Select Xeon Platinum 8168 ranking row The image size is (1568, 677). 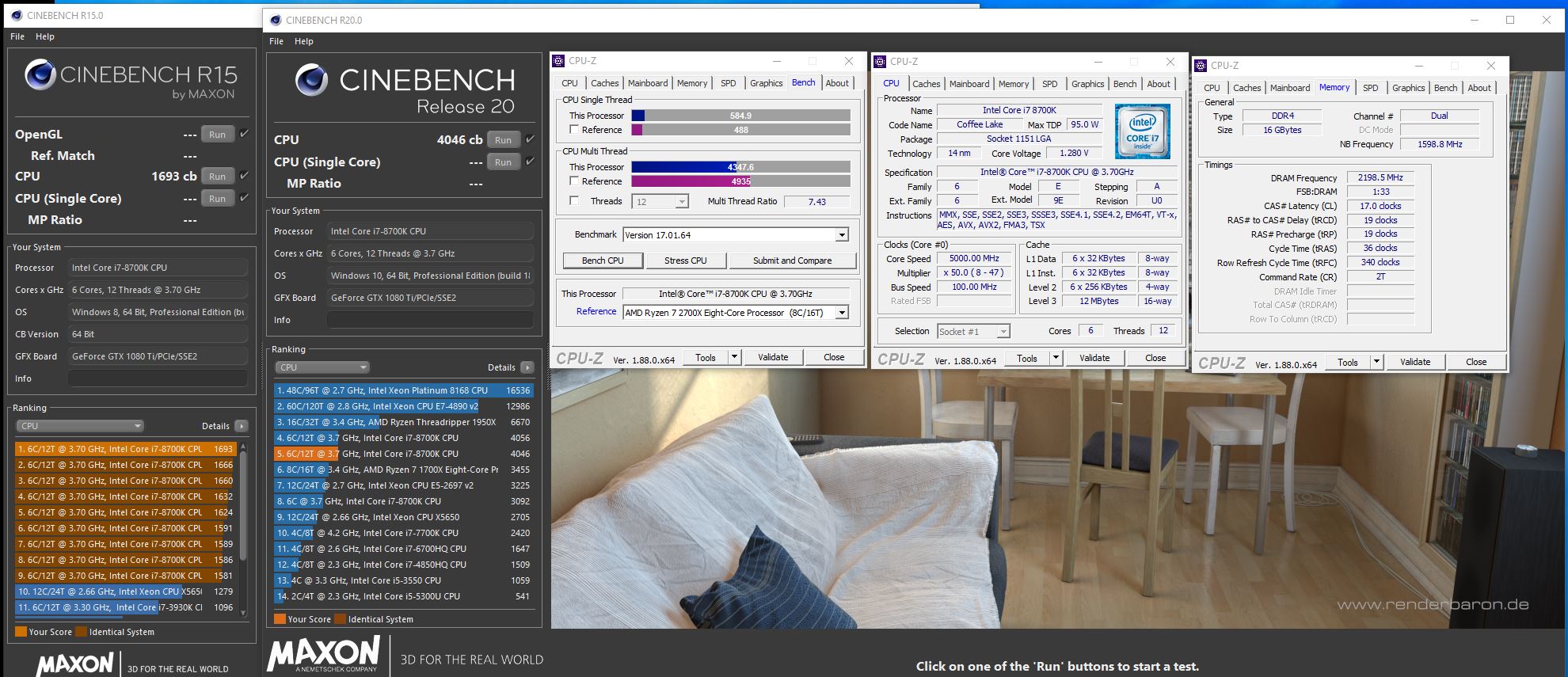[x=404, y=390]
